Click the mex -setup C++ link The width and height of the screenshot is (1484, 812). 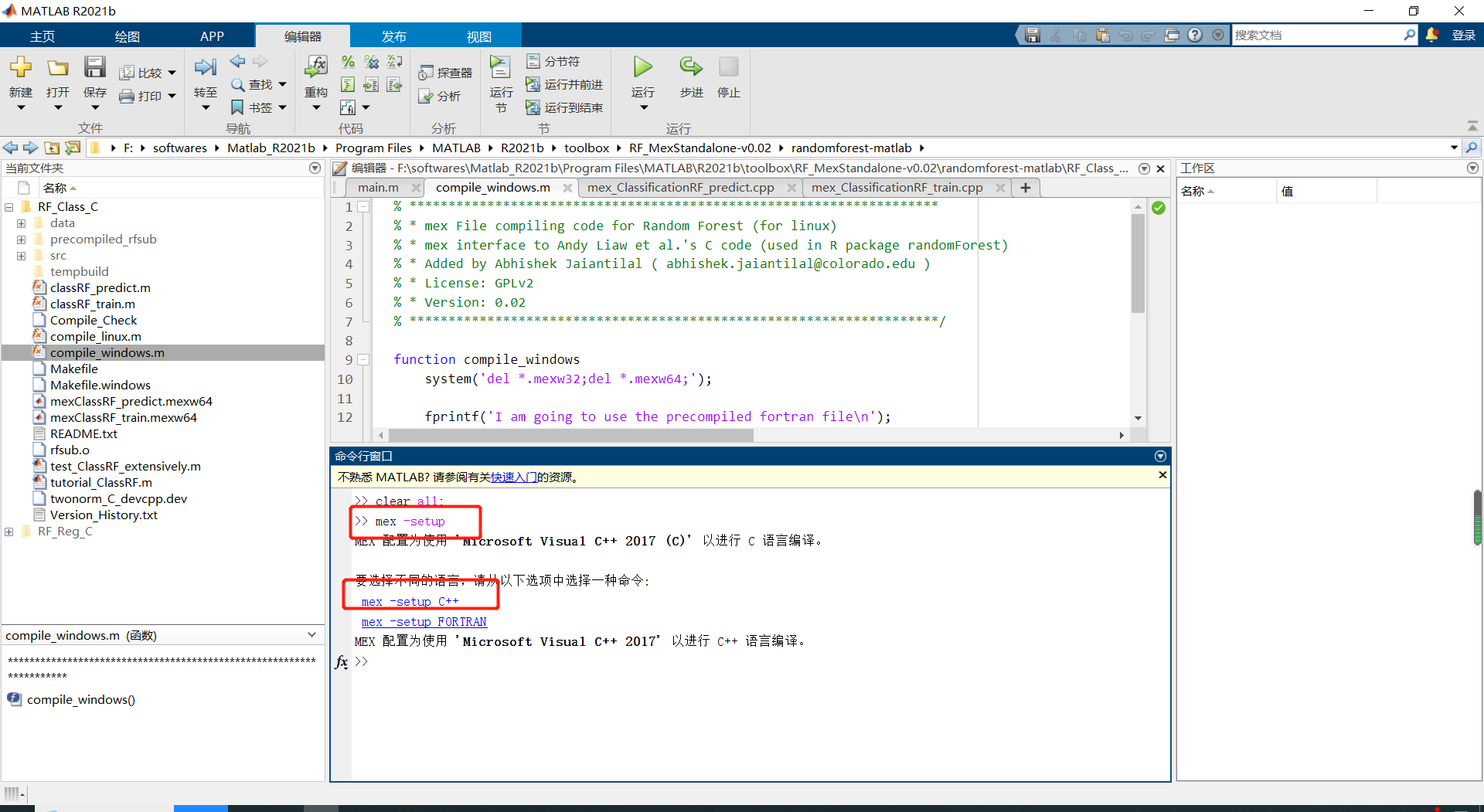click(410, 601)
